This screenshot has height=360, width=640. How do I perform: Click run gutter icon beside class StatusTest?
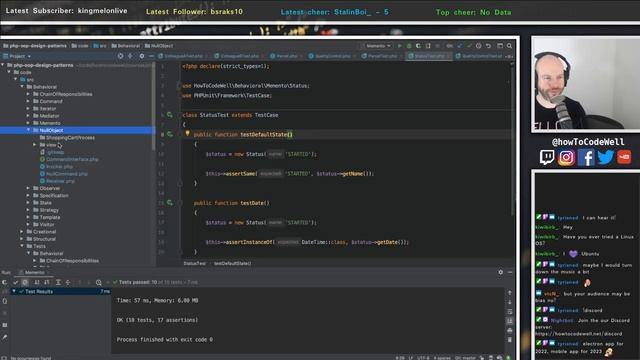pos(170,115)
